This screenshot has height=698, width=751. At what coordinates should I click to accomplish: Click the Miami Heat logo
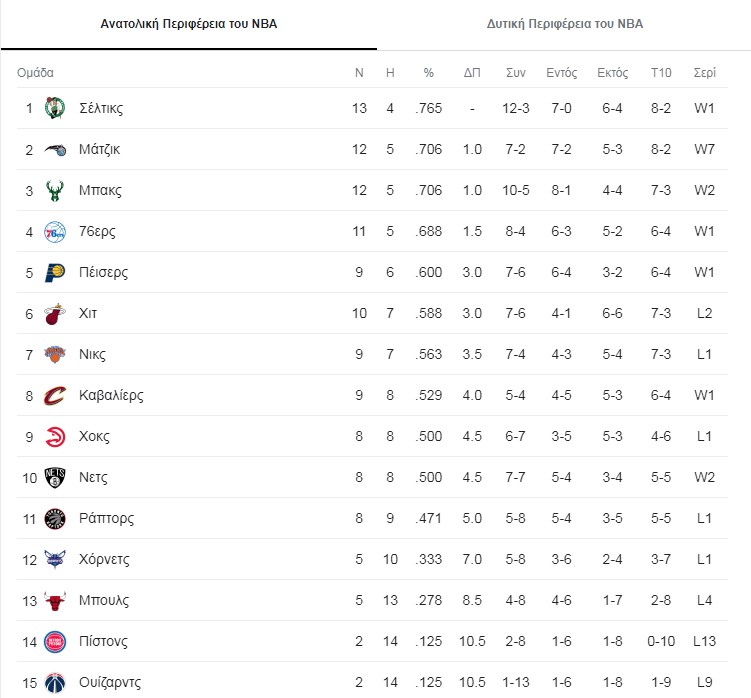click(55, 313)
